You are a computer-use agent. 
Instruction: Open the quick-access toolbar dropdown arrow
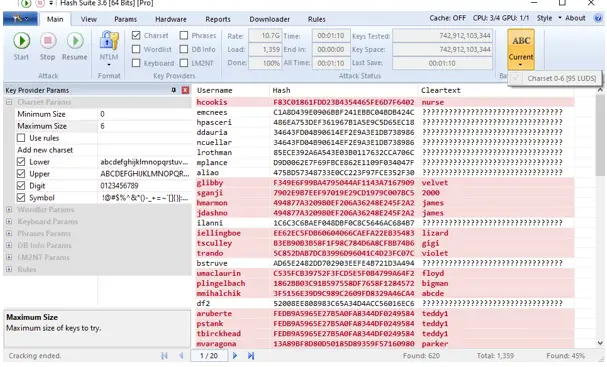pos(51,3)
